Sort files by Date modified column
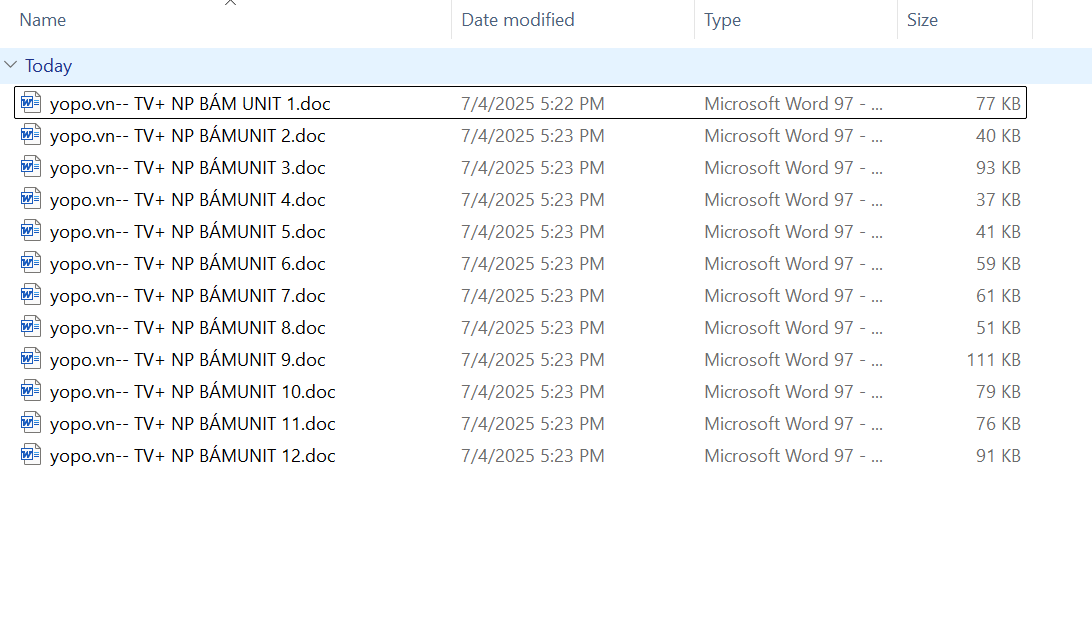Image resolution: width=1092 pixels, height=643 pixels. (x=517, y=20)
